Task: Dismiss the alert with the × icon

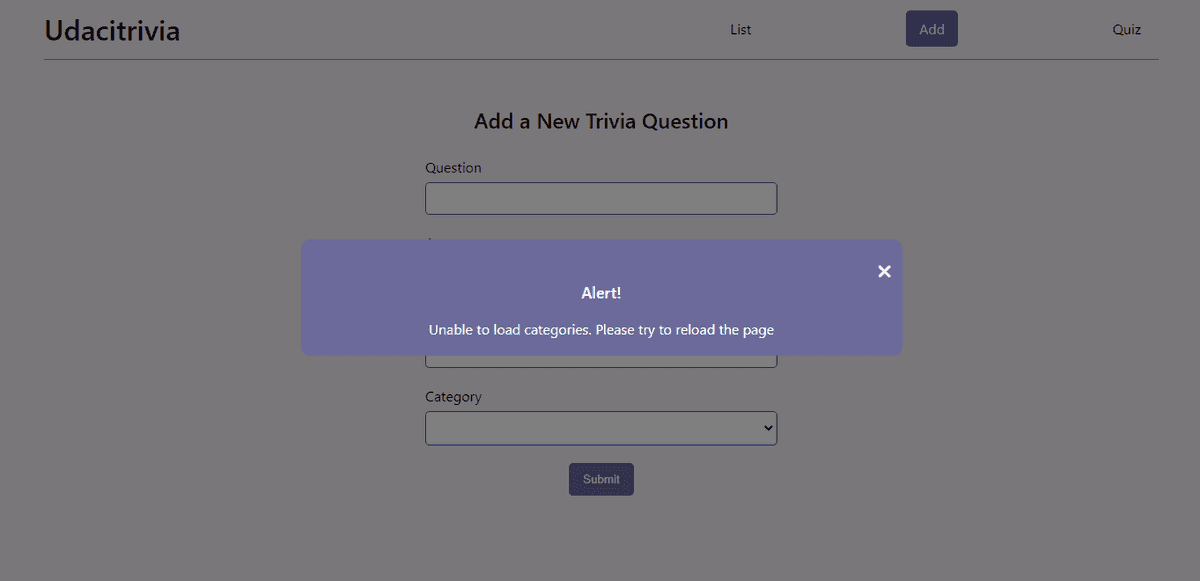Action: pyautogui.click(x=884, y=271)
